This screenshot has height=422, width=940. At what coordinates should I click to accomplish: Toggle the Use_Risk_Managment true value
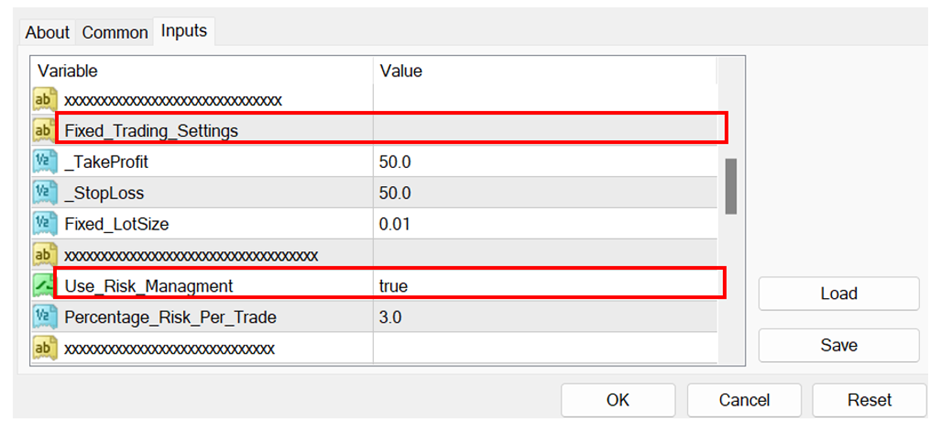[394, 286]
